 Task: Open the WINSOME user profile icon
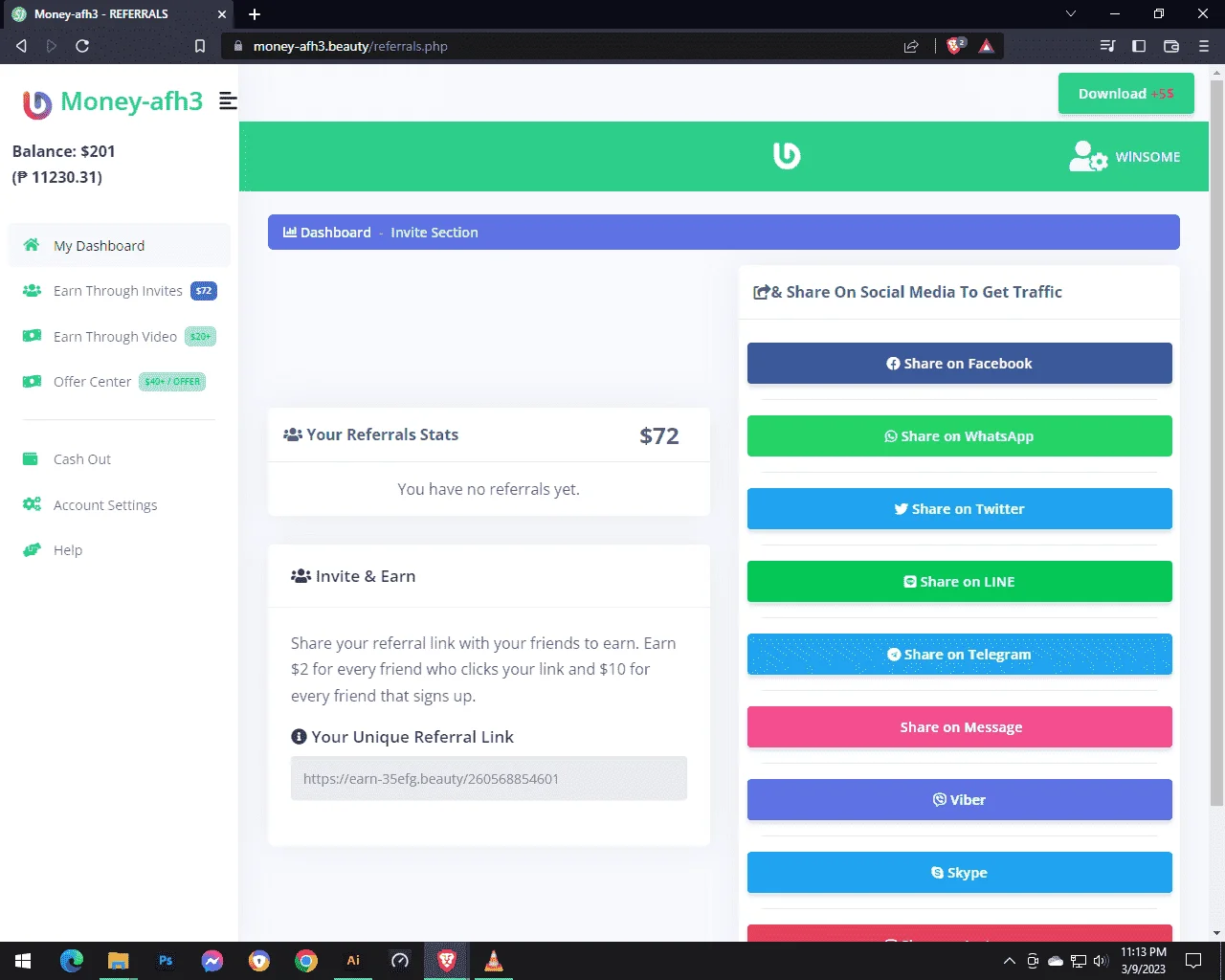pos(1088,156)
